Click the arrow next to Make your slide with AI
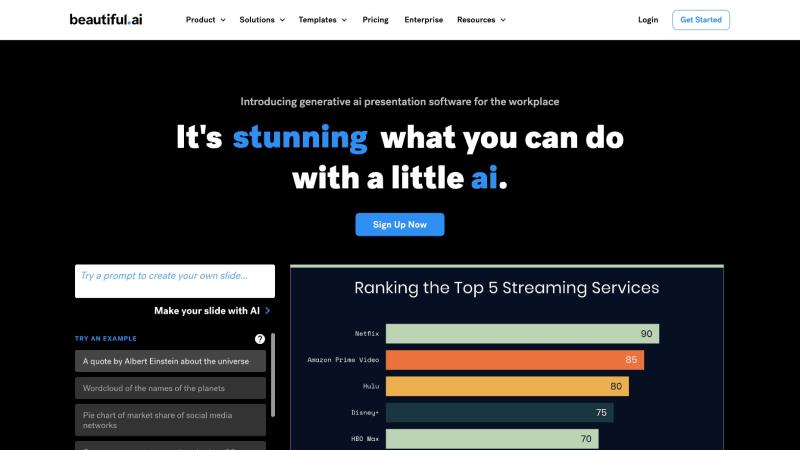Screen dimensions: 800x450 click(x=267, y=311)
